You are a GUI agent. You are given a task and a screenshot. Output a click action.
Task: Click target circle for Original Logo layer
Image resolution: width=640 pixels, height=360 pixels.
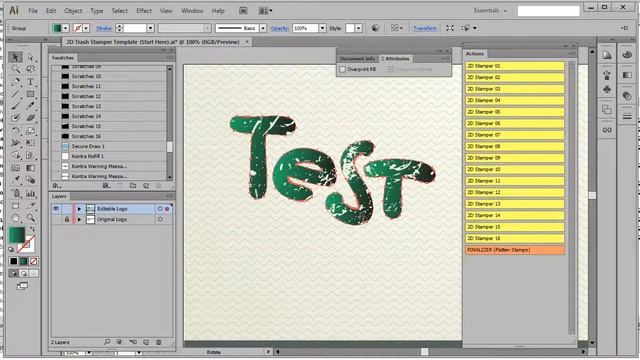pyautogui.click(x=160, y=219)
